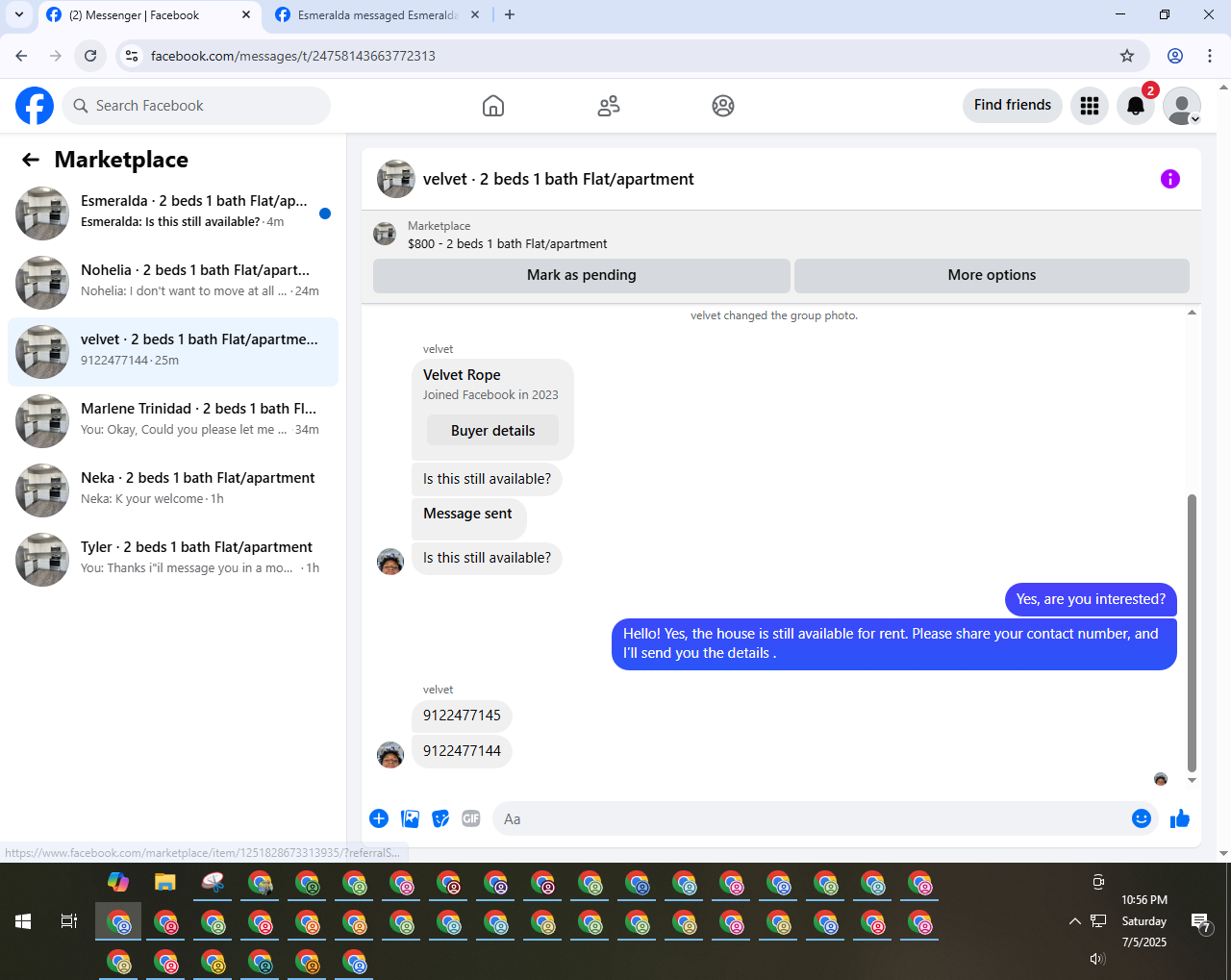Click the chat header listing thumbnail
This screenshot has width=1231, height=980.
(396, 179)
